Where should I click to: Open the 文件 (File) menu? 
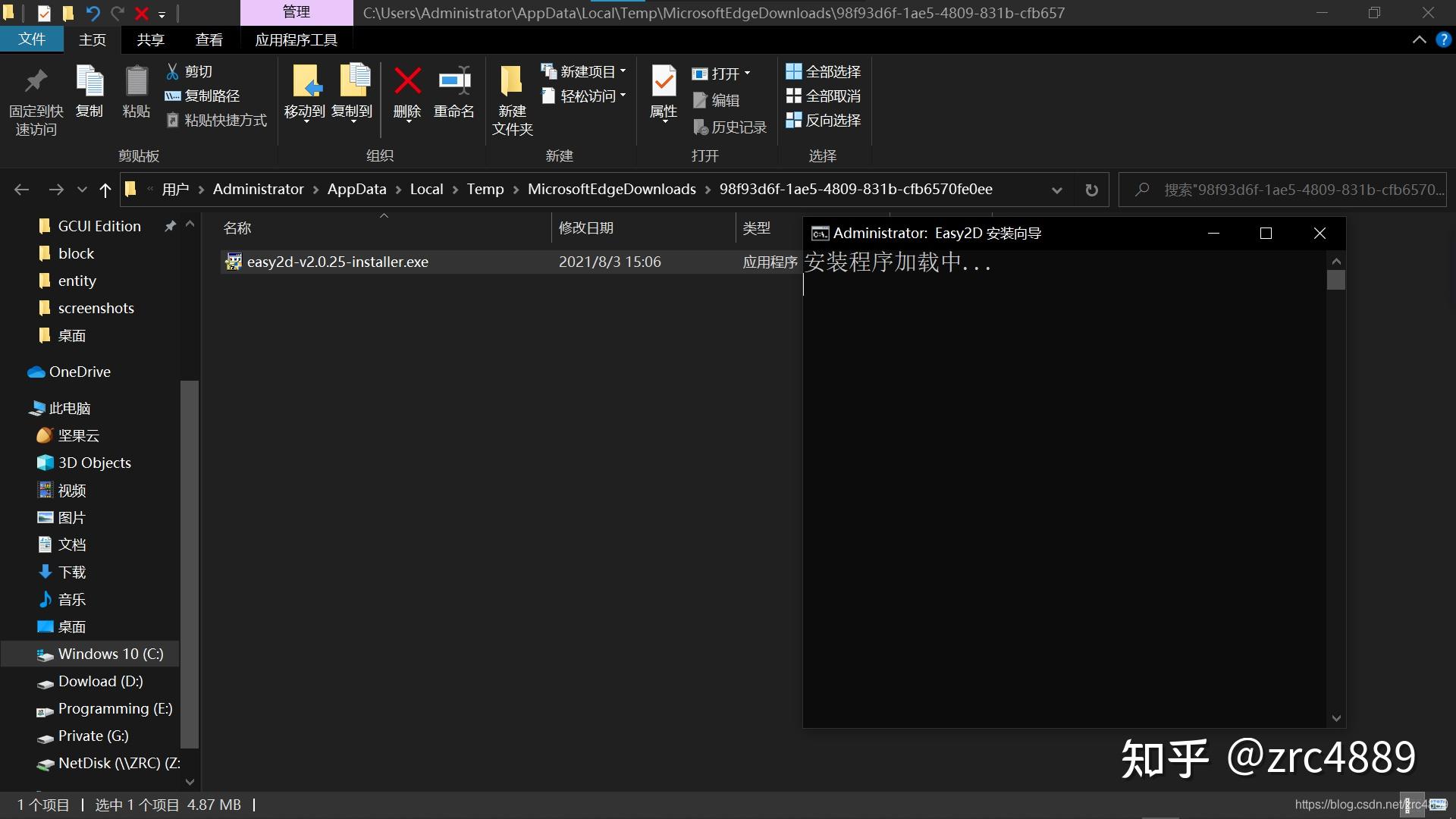[x=32, y=39]
